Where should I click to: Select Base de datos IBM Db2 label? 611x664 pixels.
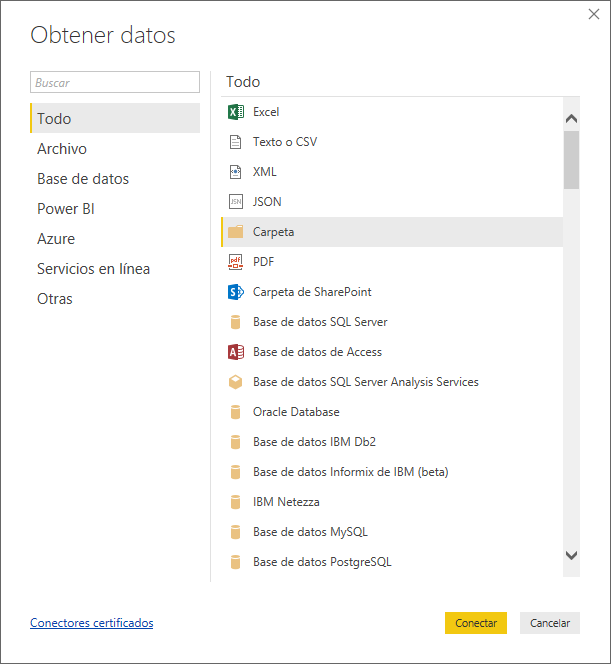pyautogui.click(x=314, y=442)
